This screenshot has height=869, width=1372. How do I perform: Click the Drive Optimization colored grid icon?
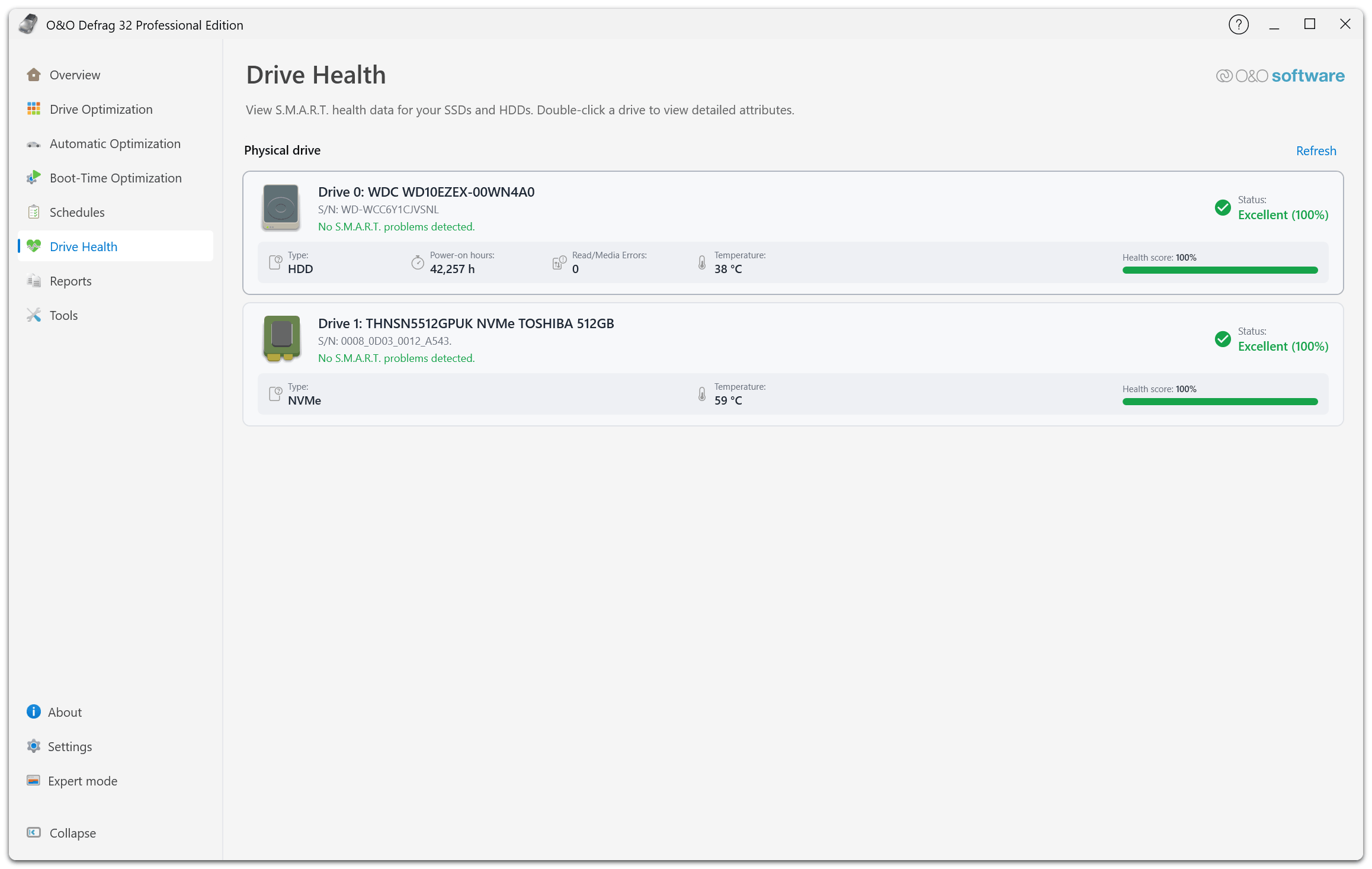[34, 109]
